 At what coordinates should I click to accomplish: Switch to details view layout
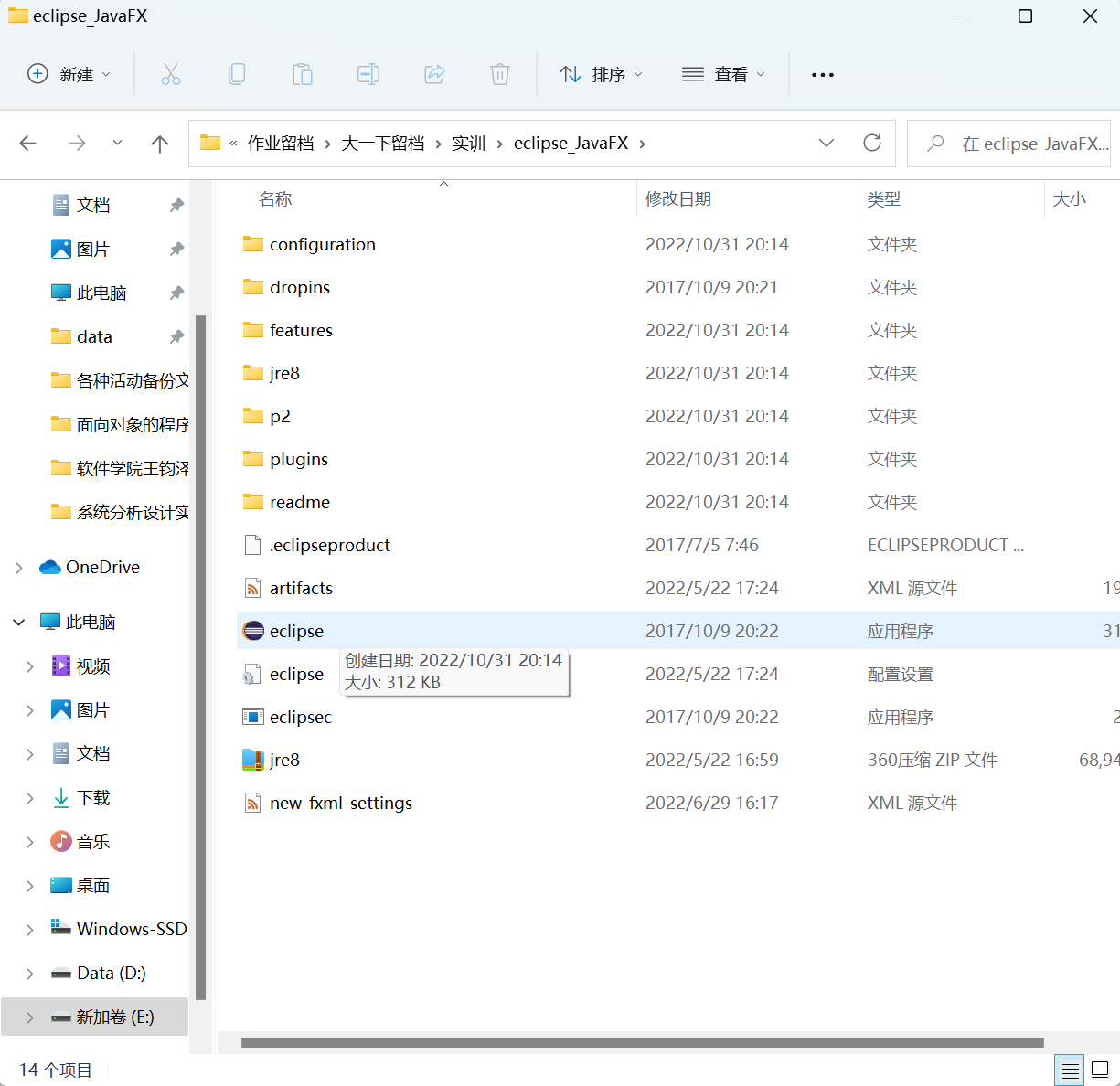click(x=1070, y=1070)
